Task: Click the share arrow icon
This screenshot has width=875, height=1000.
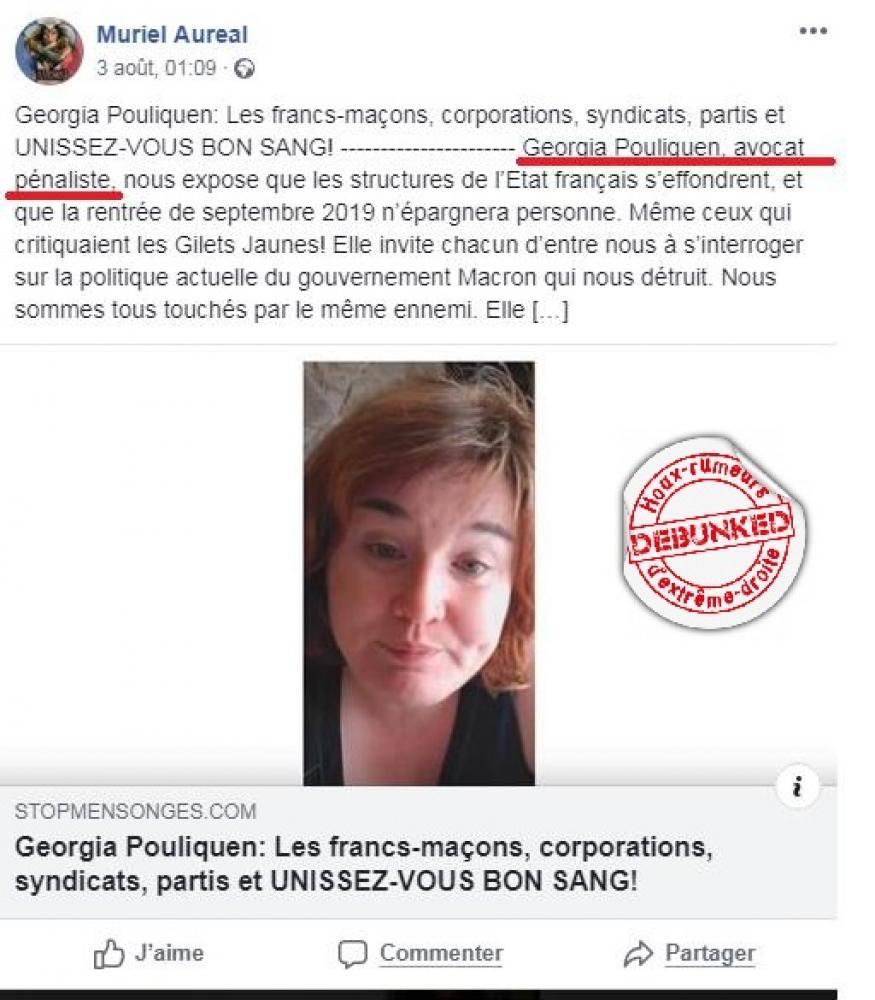Action: click(x=638, y=954)
